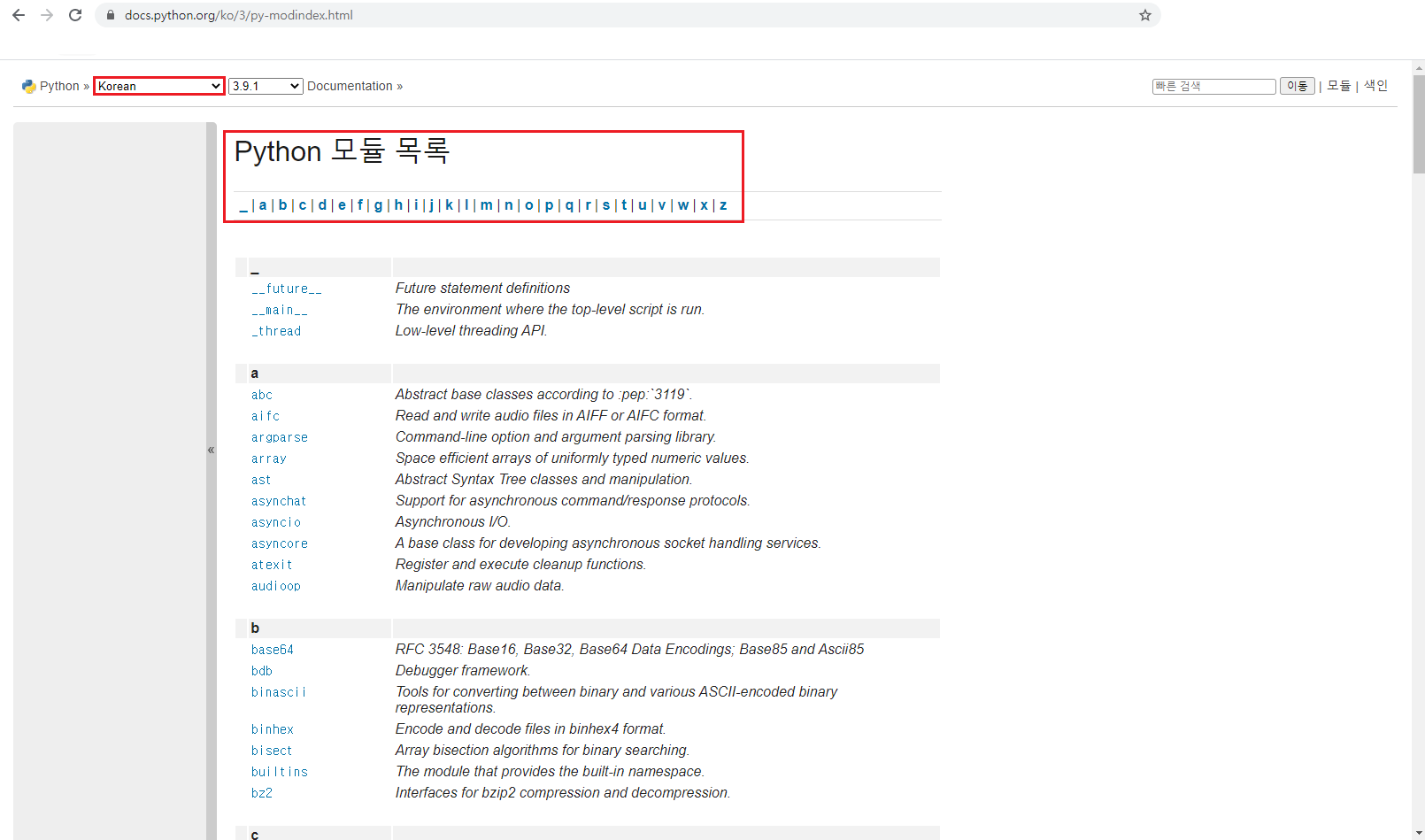Jump to letter e in index
This screenshot has height=840, width=1425.
point(342,205)
